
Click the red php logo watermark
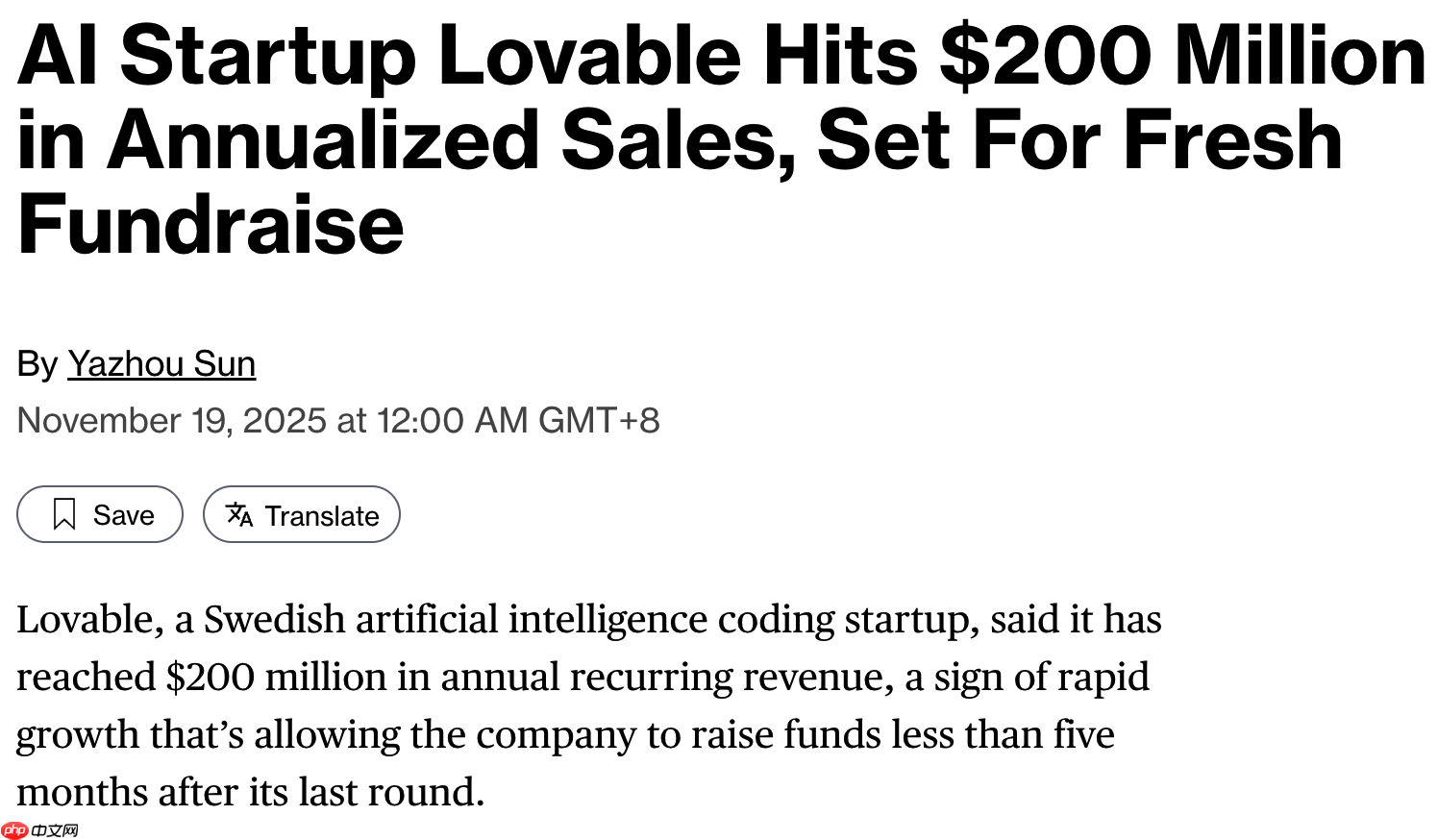[14, 830]
